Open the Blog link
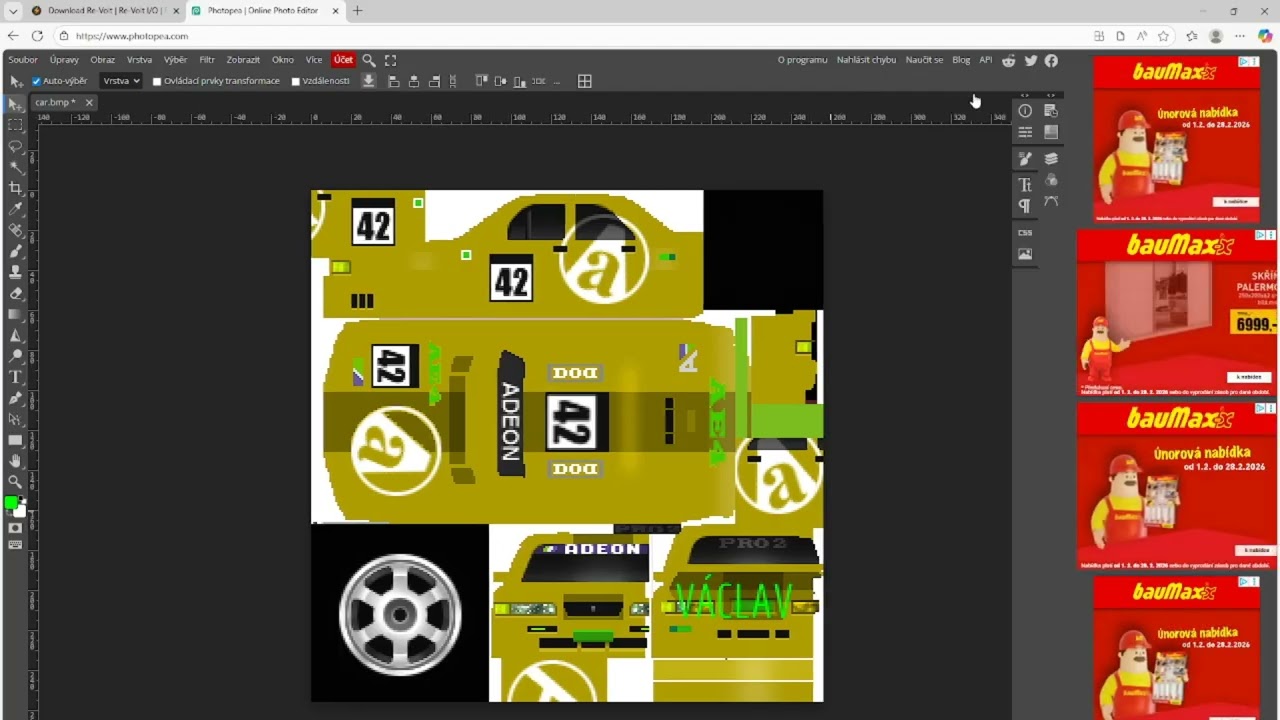This screenshot has height=720, width=1280. (x=961, y=60)
